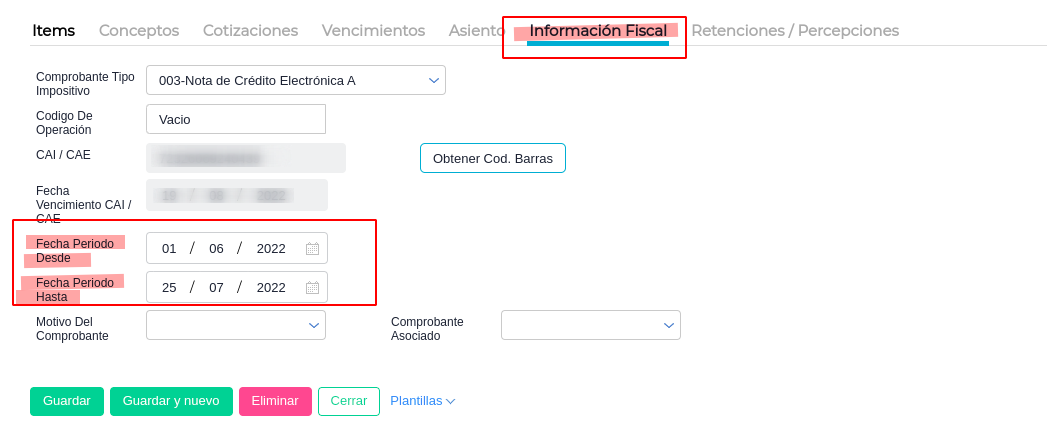Go to Cotizaciones tab

pos(250,31)
